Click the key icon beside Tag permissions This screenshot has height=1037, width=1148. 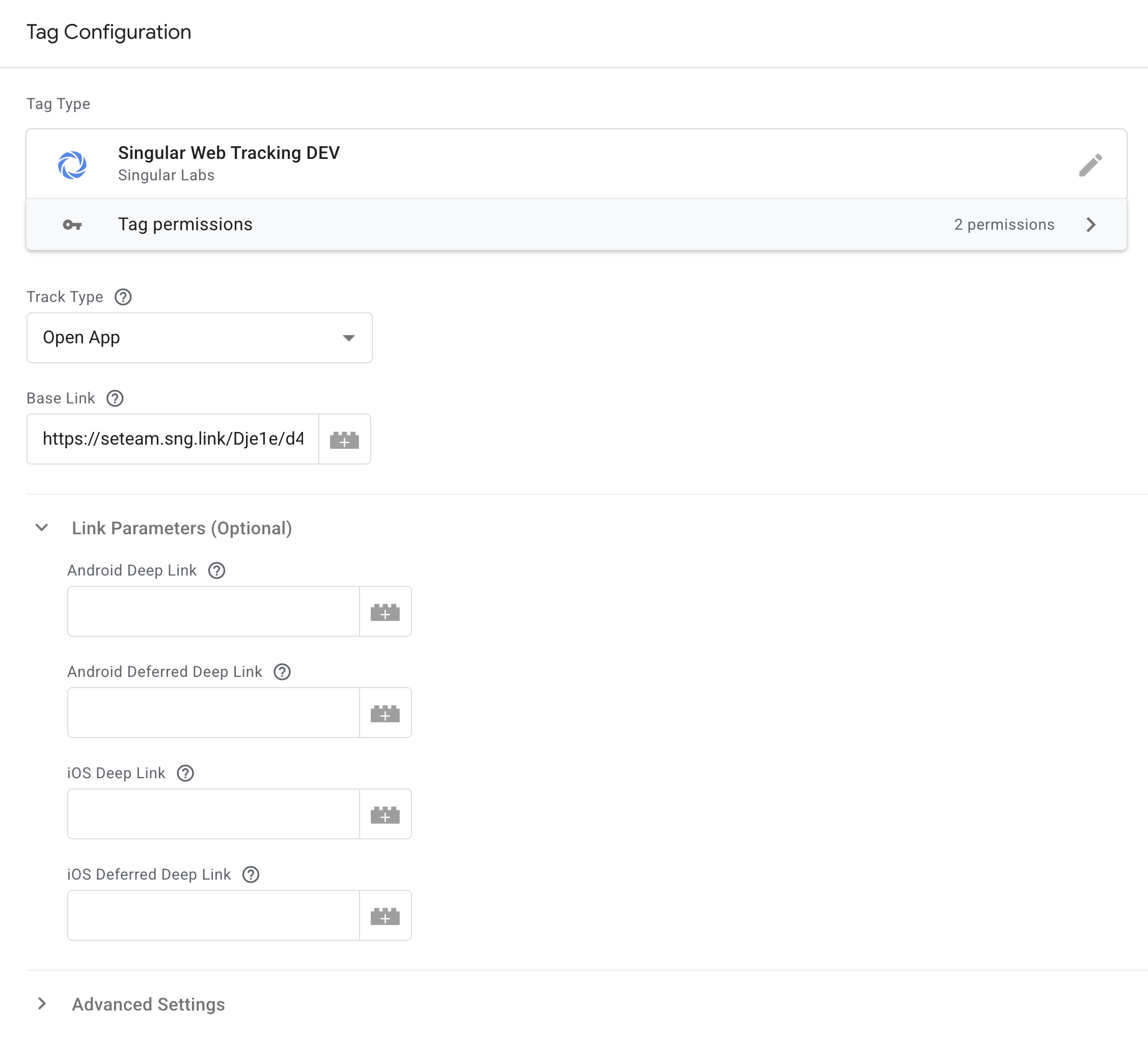(x=72, y=225)
